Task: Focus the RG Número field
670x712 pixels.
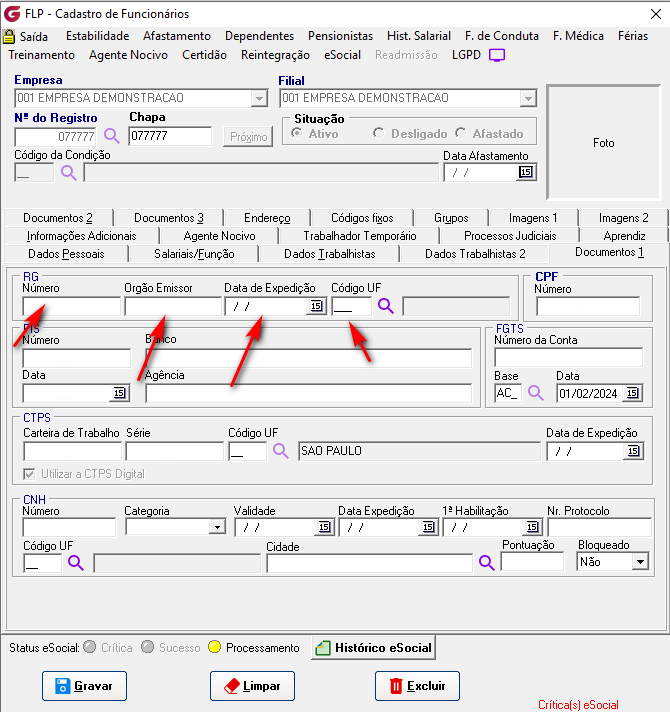Action: 72,307
